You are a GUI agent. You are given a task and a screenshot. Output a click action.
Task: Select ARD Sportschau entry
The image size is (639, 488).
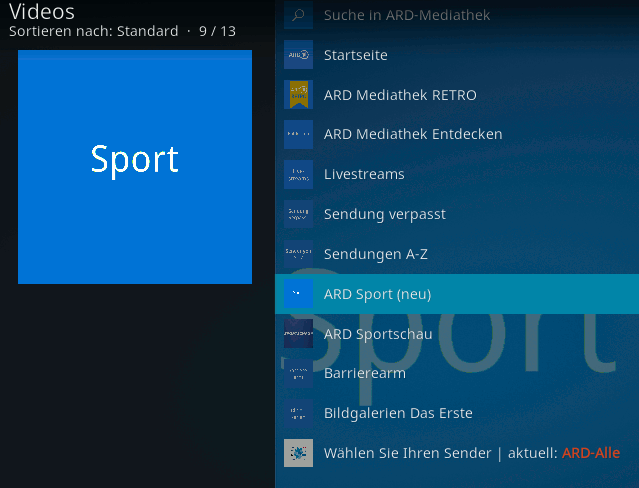(x=457, y=333)
